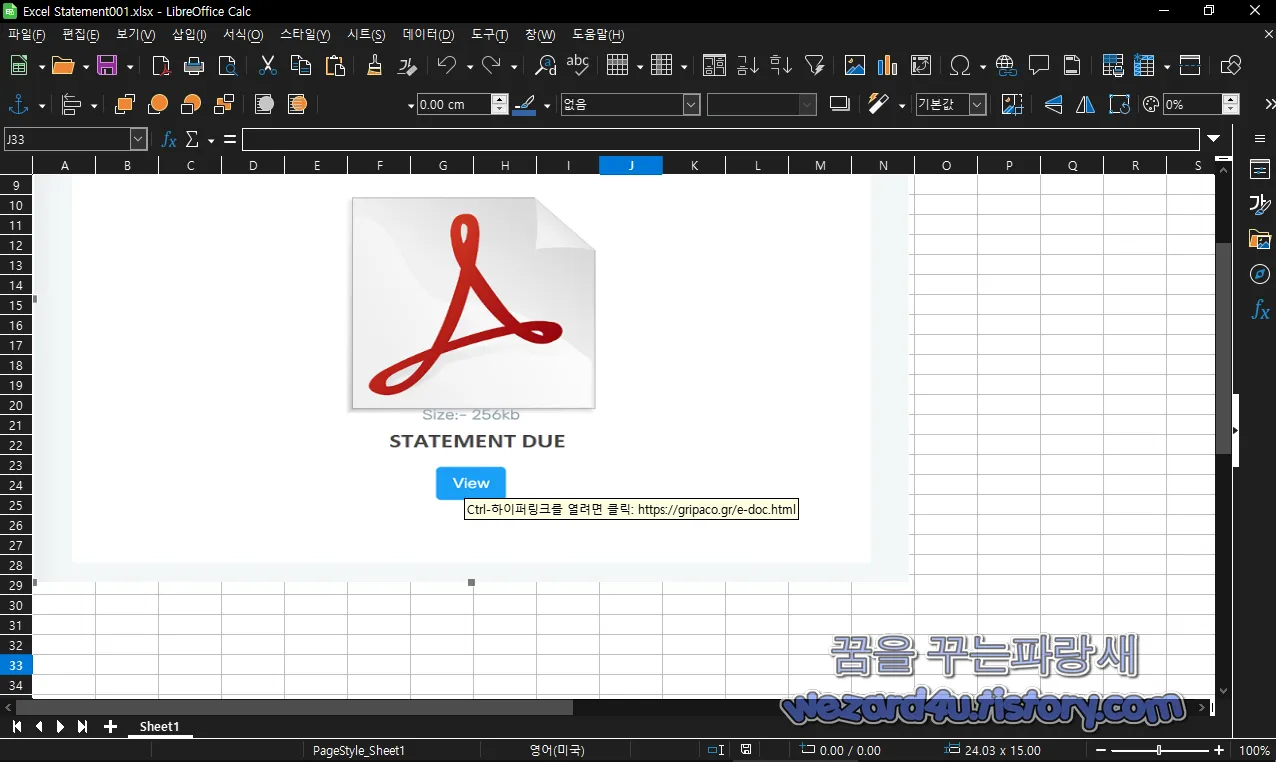Open the Open-file recent documents arrow
Image resolution: width=1276 pixels, height=762 pixels.
[86, 67]
